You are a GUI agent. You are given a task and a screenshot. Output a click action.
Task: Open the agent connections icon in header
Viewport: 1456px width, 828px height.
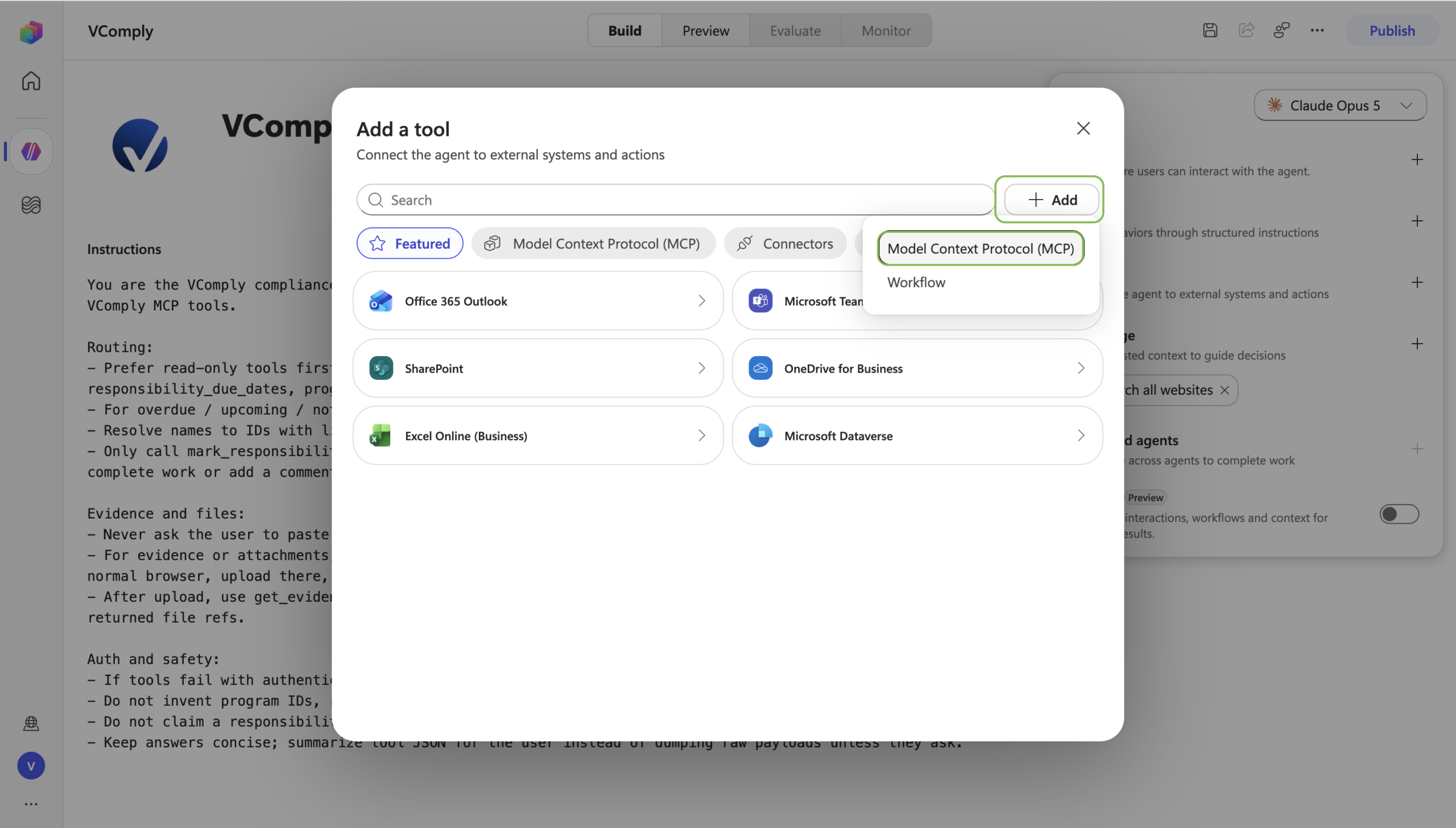coord(1281,31)
